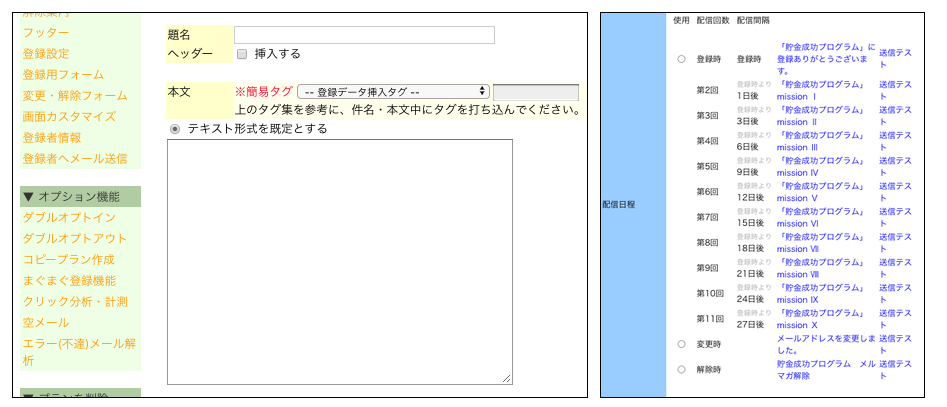Click 送信テスト in the 第3回 row
Image resolution: width=947 pixels, height=407 pixels.
[895, 116]
